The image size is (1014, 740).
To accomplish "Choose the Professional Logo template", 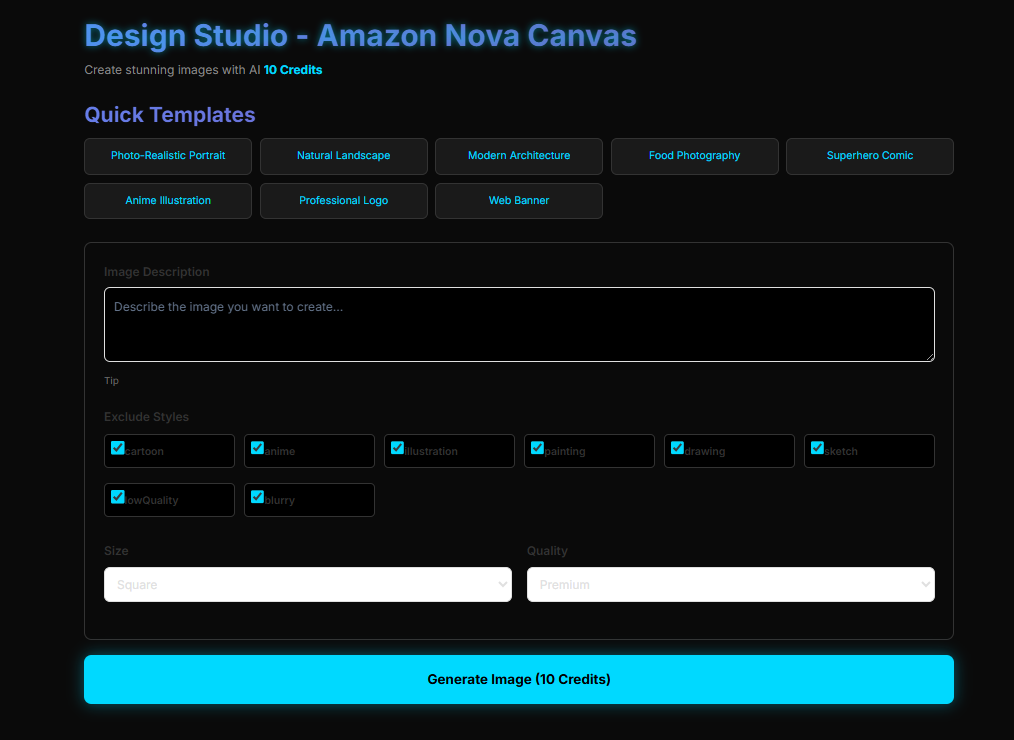I will 343,201.
